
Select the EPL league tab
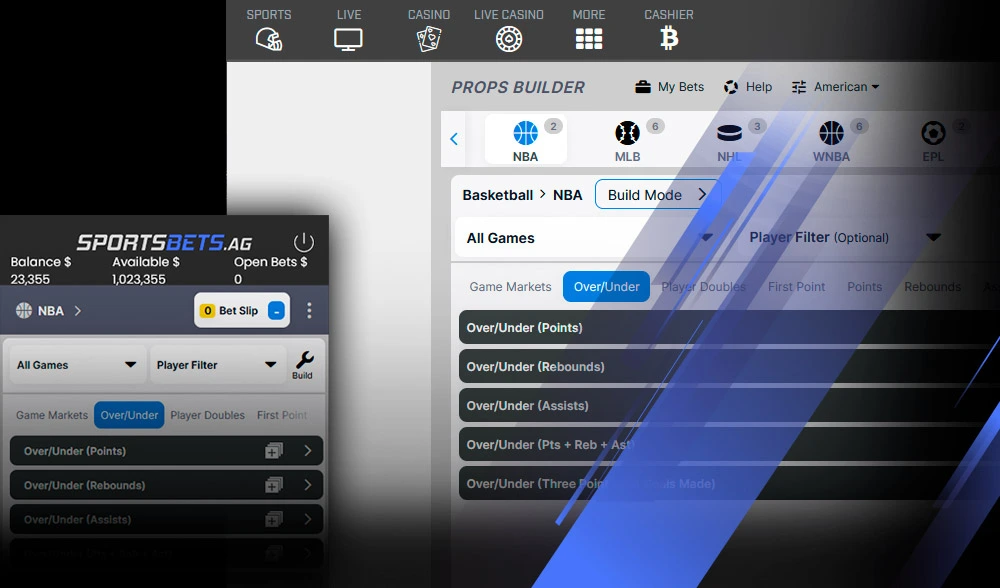[933, 140]
